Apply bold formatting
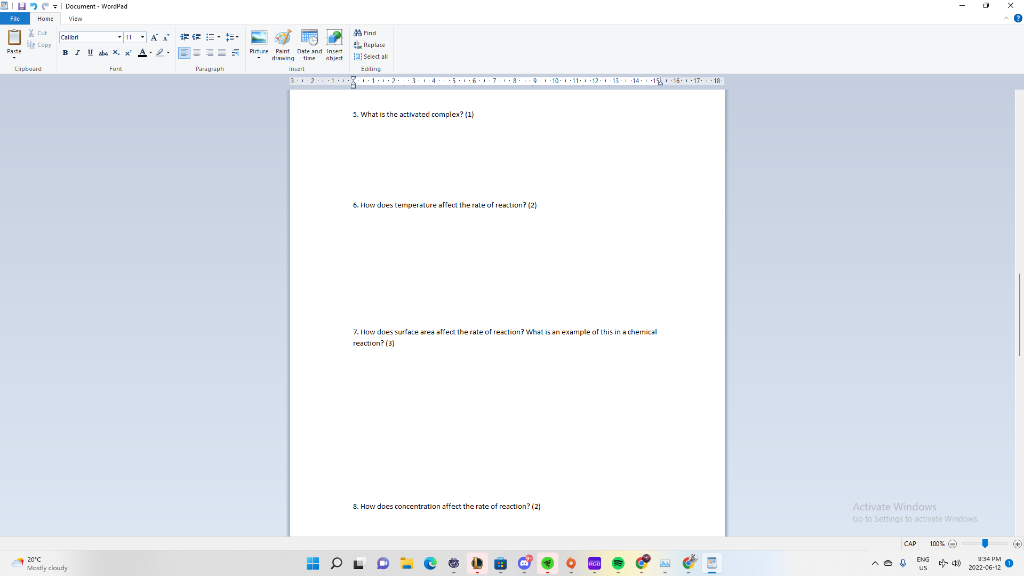 click(x=65, y=52)
